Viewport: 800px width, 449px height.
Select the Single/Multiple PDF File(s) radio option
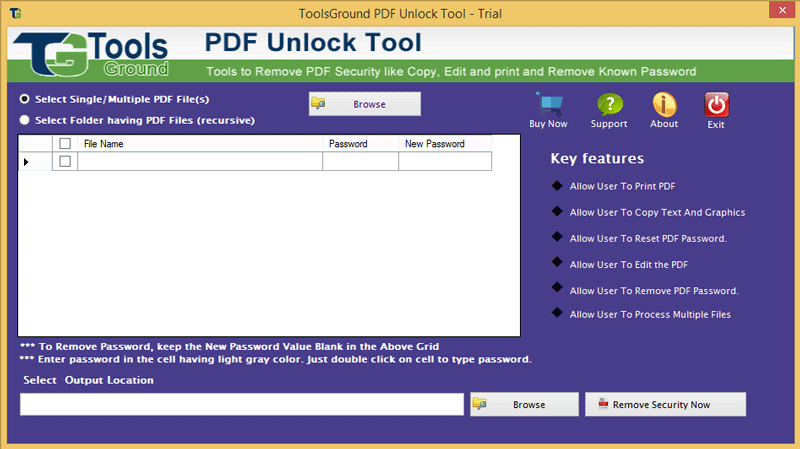(24, 99)
